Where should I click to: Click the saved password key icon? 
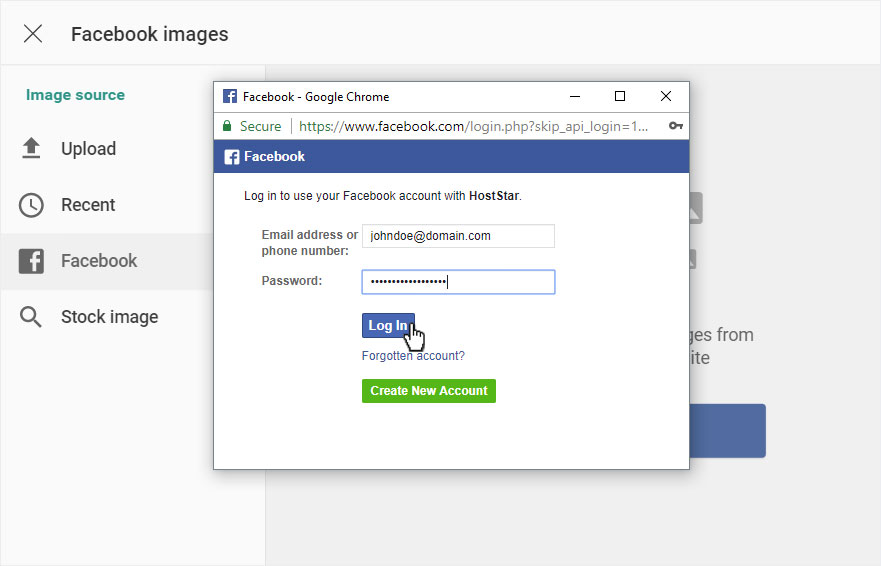click(675, 125)
